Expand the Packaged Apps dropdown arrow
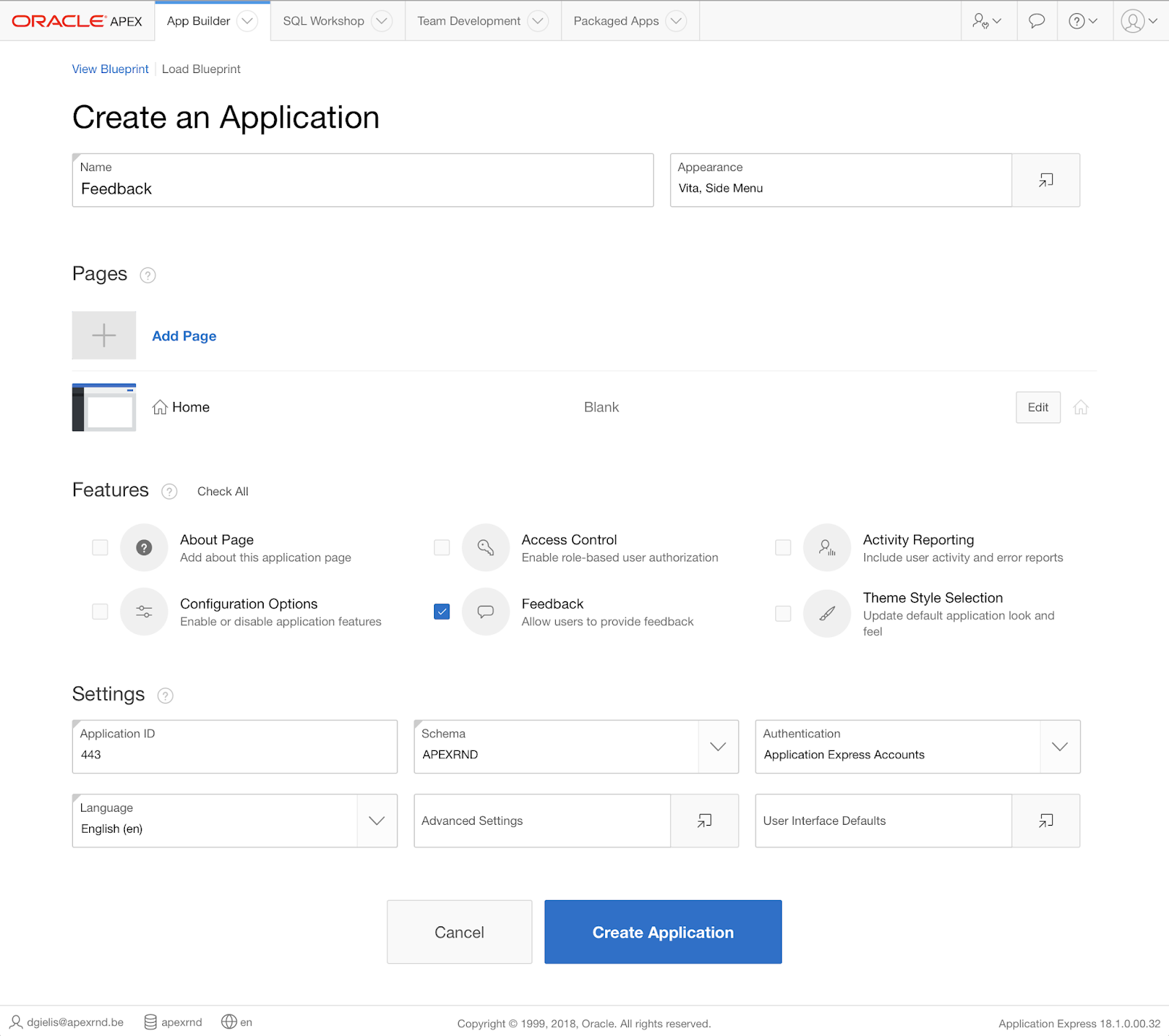The height and width of the screenshot is (1036, 1169). click(x=677, y=21)
